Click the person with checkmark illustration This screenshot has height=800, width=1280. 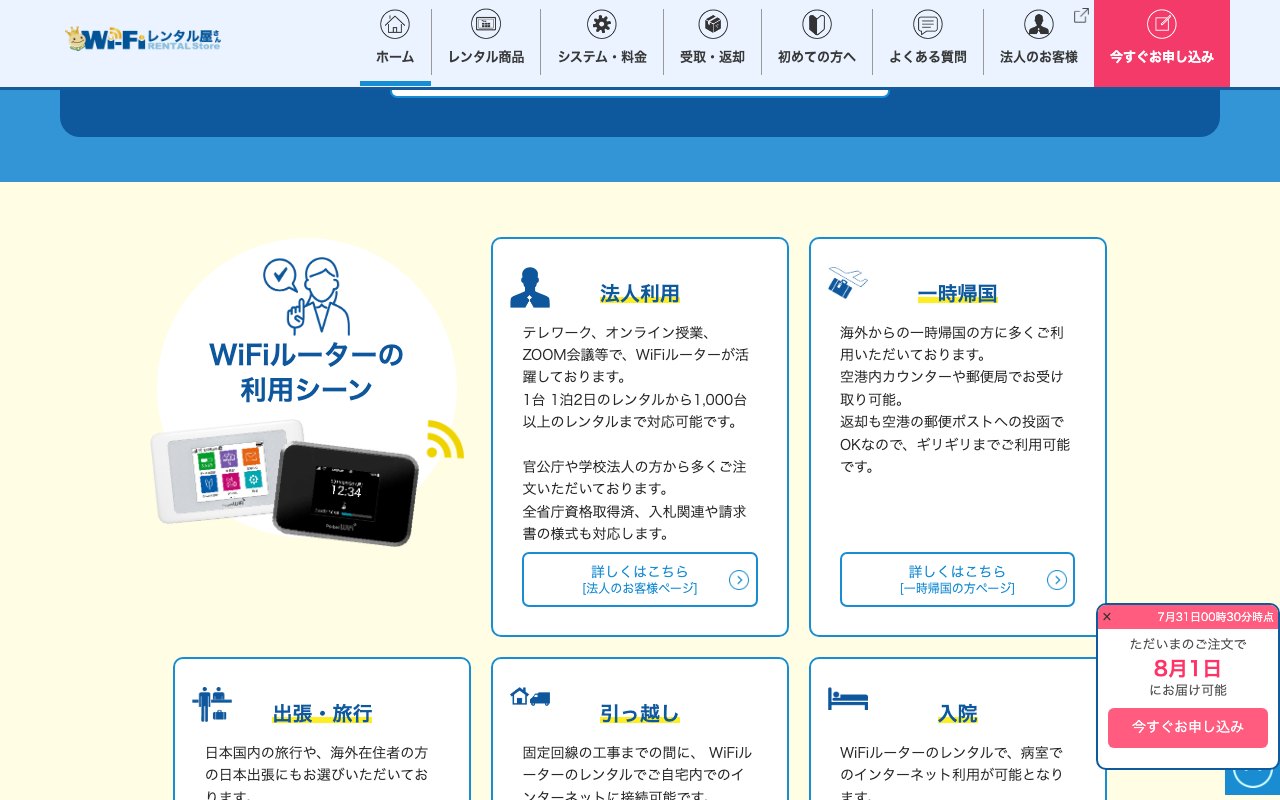point(307,296)
